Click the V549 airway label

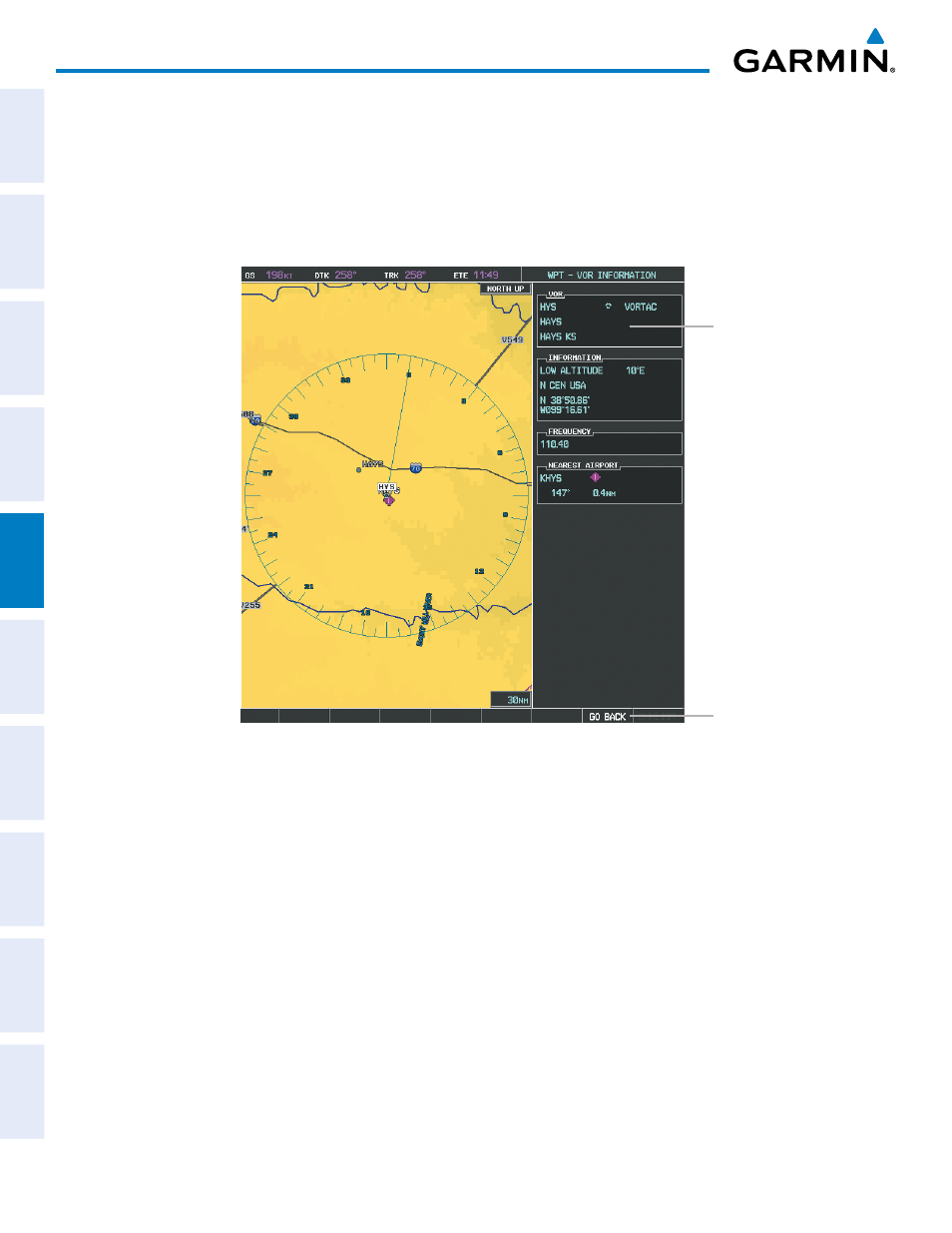tap(512, 340)
